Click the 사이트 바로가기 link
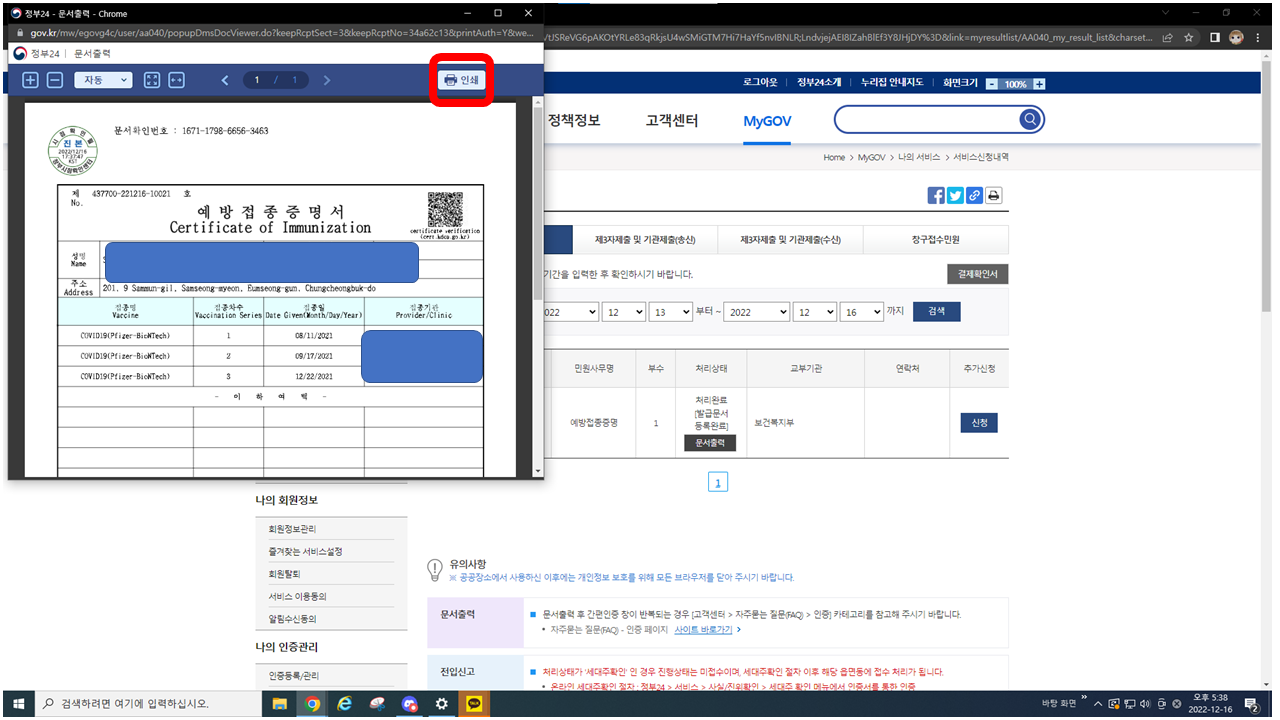Viewport: 1280px width, 720px height. click(703, 630)
